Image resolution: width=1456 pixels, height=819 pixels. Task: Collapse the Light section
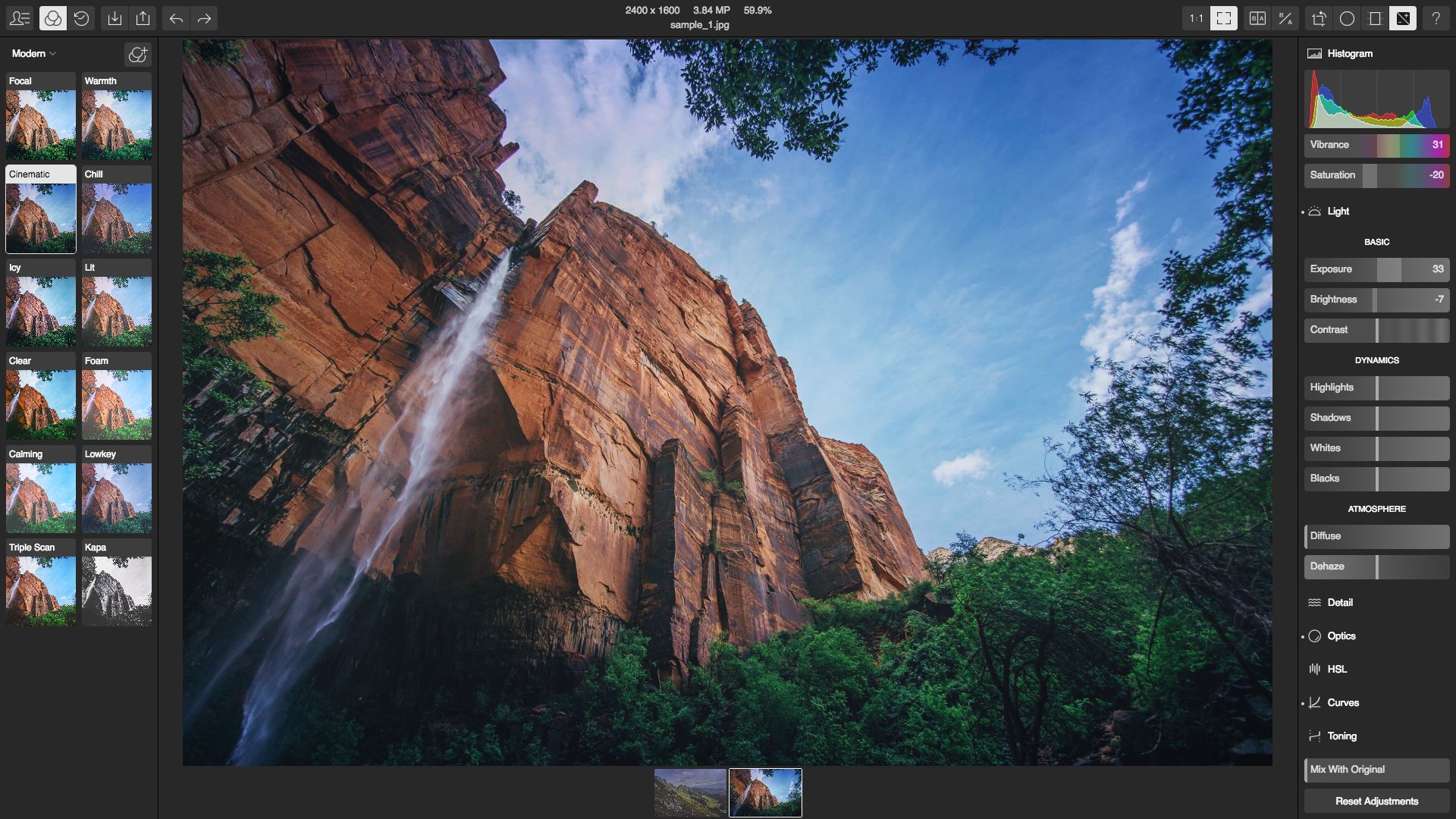pos(1338,212)
